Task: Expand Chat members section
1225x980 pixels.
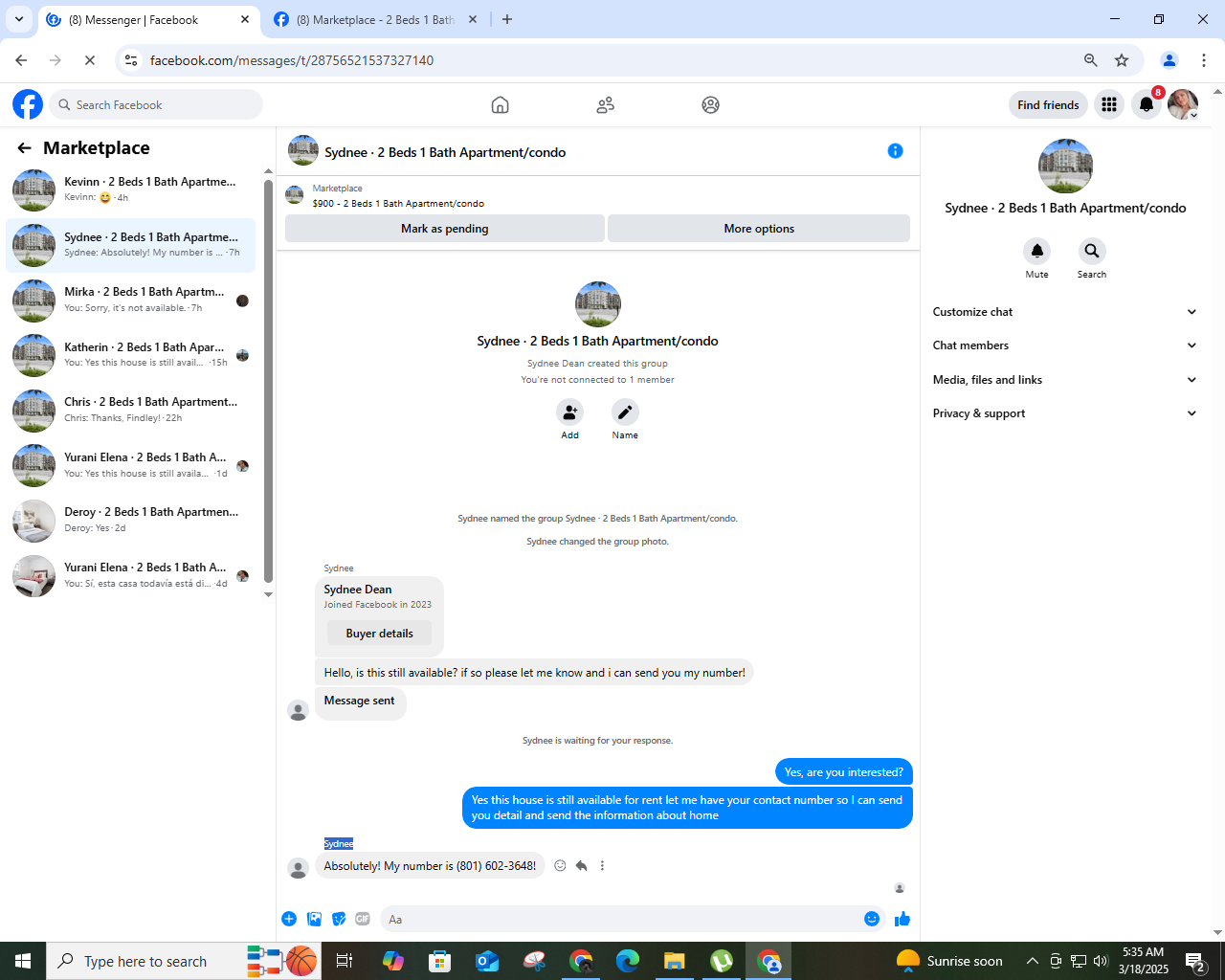Action: 1065,345
